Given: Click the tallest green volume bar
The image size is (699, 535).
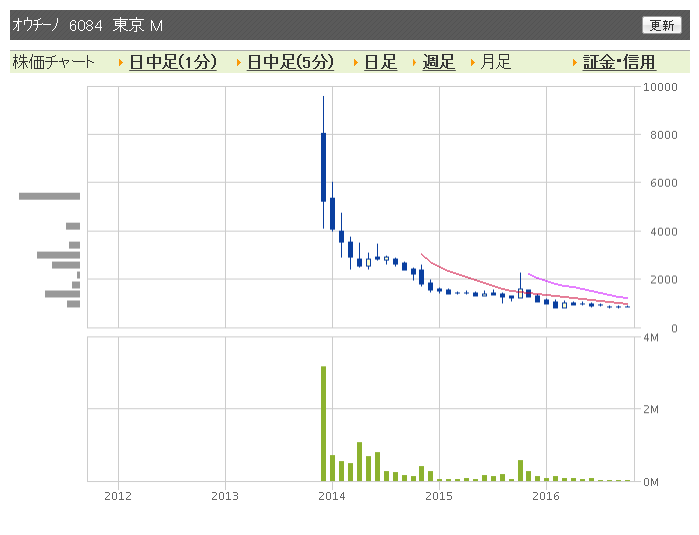Looking at the screenshot, I should pyautogui.click(x=323, y=424).
